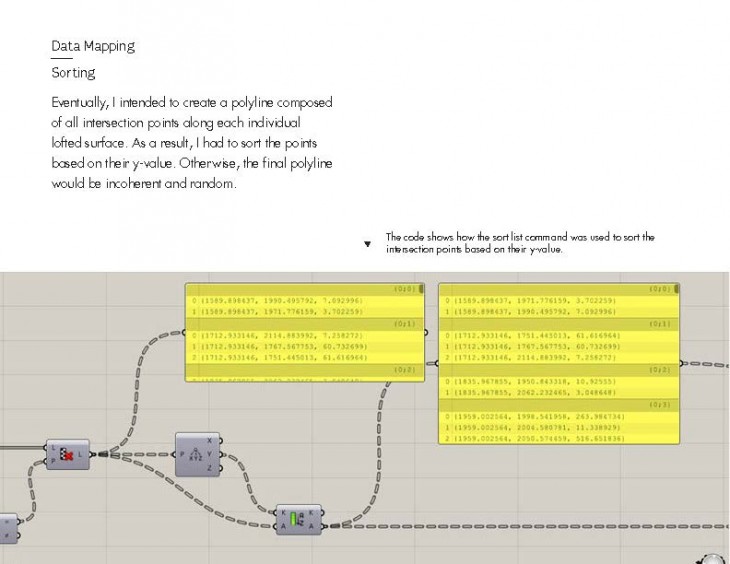Click the K input on Sort List component
The height and width of the screenshot is (564, 730).
coord(283,511)
